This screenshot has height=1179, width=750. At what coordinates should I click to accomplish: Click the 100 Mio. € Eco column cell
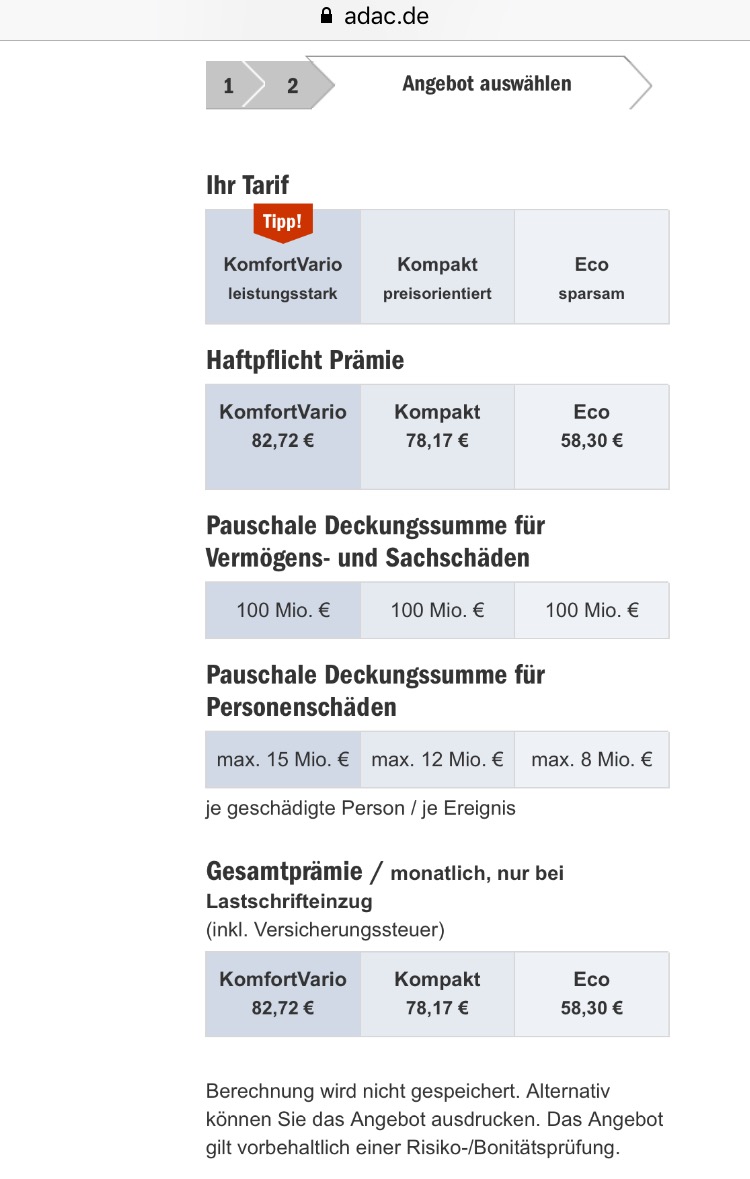click(x=591, y=610)
